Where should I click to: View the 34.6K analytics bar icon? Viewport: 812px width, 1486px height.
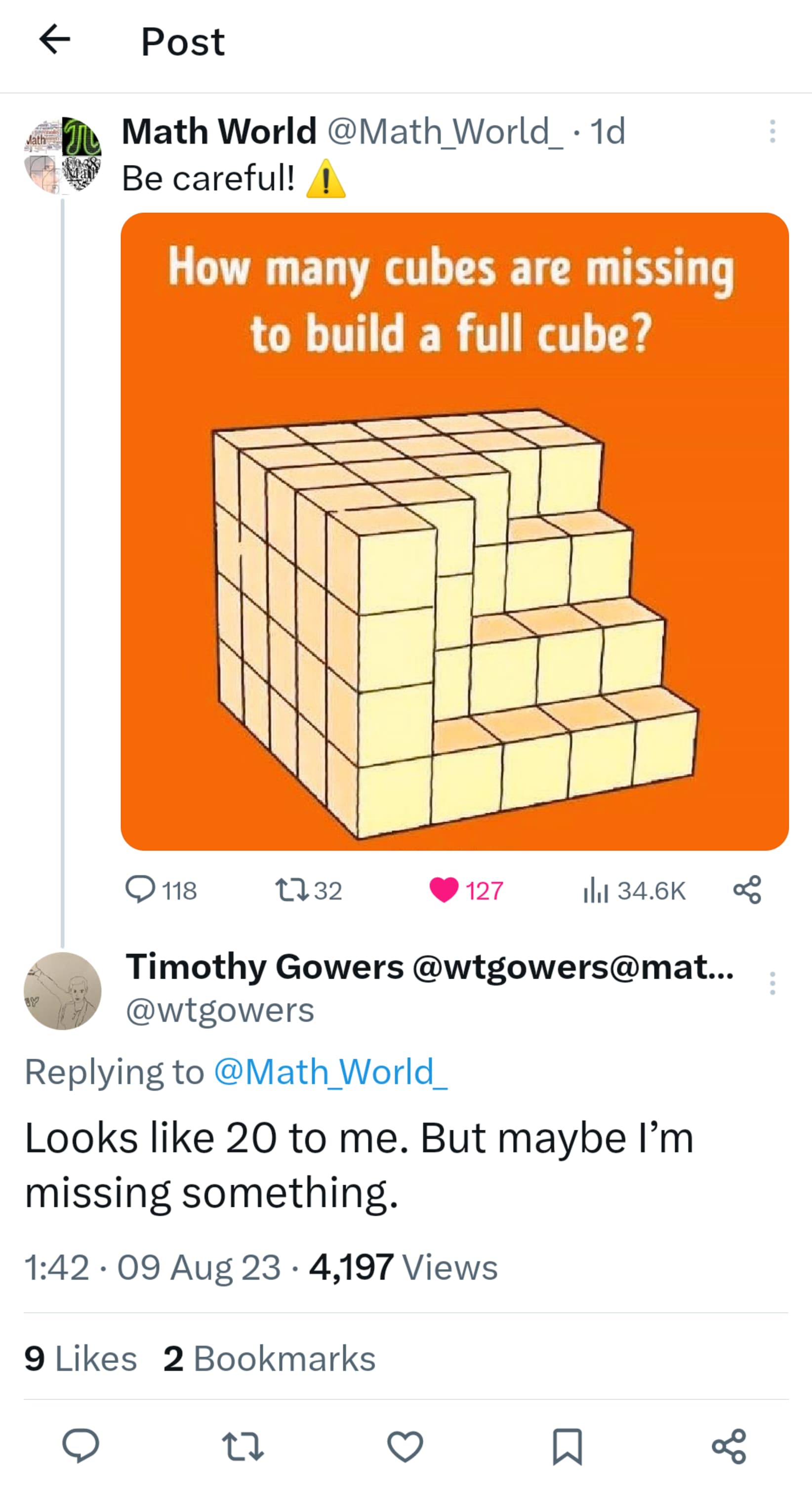pos(596,890)
